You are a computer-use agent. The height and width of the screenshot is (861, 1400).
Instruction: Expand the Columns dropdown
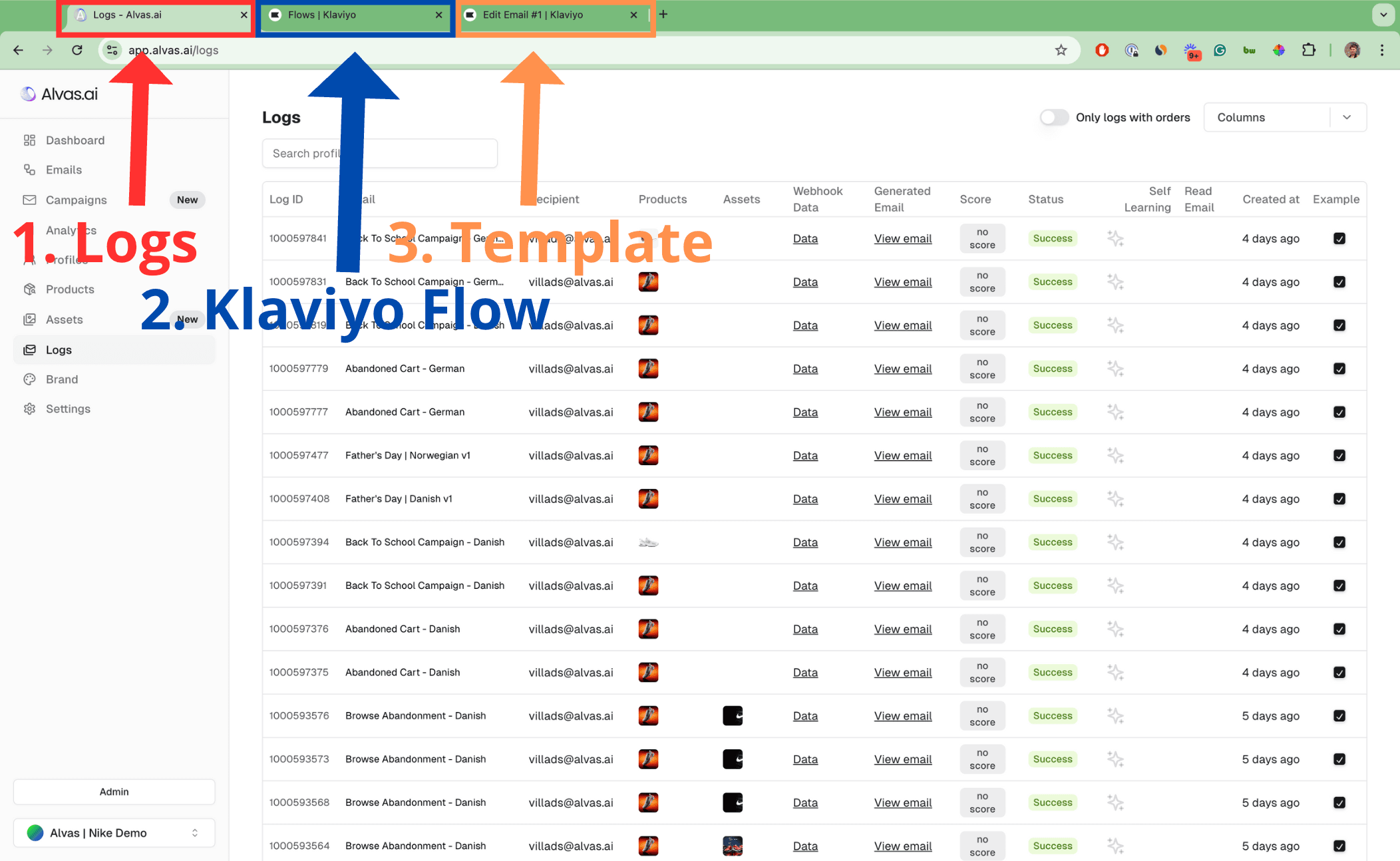pos(1285,117)
